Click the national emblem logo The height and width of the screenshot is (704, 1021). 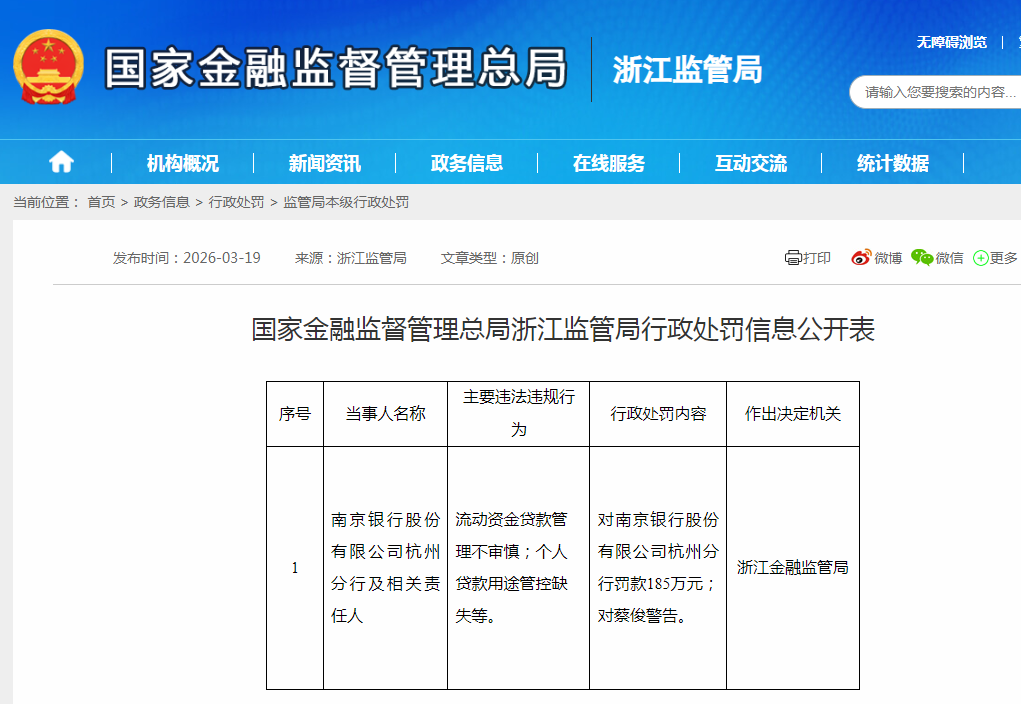[x=47, y=70]
